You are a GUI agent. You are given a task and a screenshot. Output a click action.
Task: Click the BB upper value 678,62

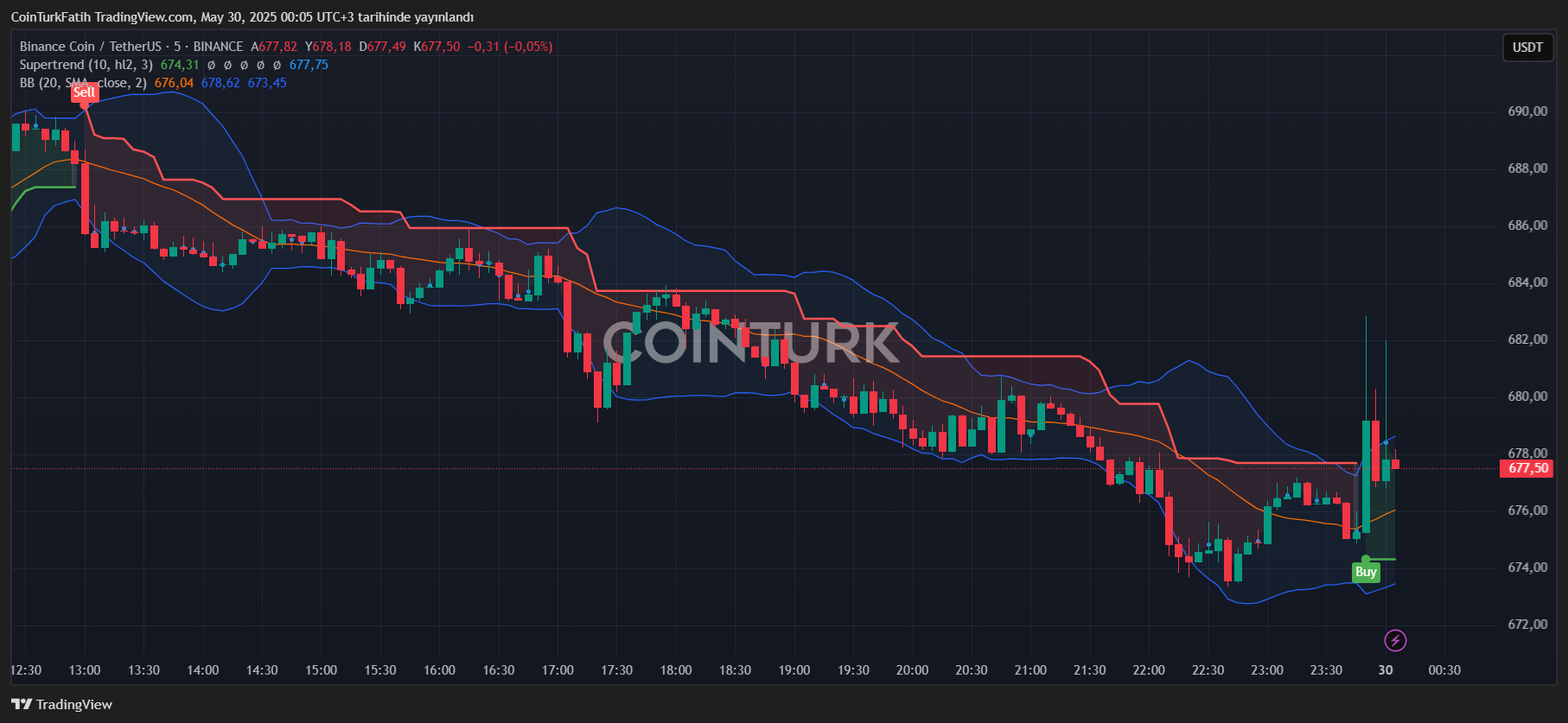(x=220, y=83)
